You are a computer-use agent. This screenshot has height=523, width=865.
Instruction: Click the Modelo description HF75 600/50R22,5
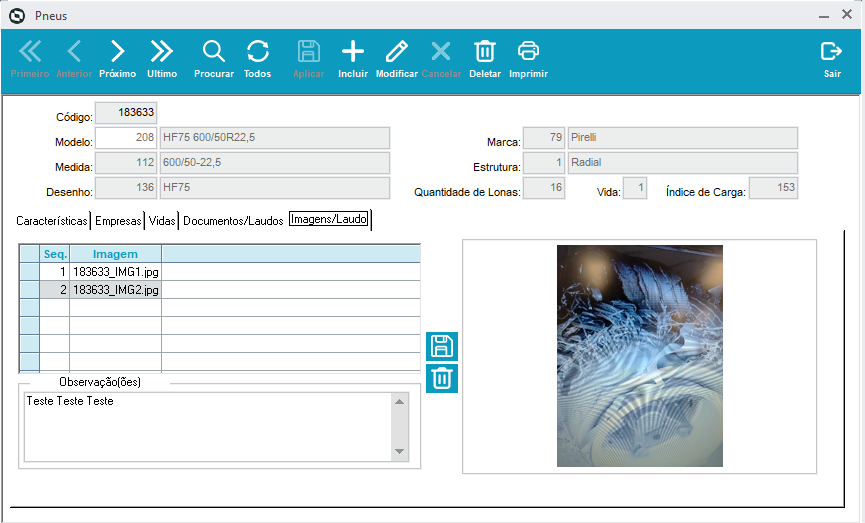275,137
